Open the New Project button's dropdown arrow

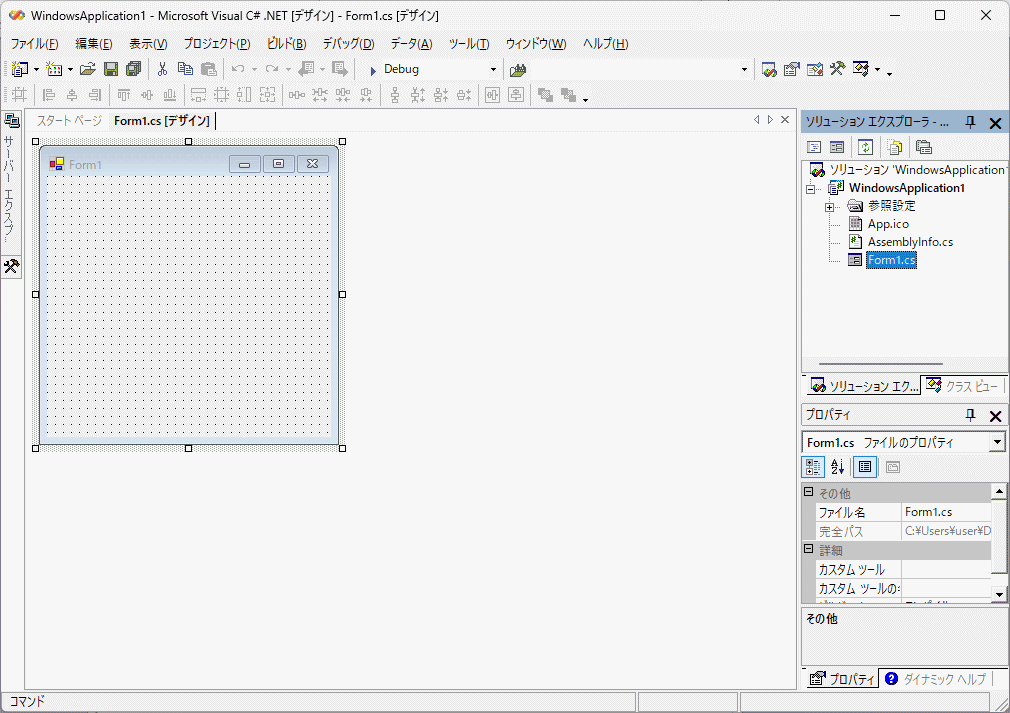pos(36,70)
